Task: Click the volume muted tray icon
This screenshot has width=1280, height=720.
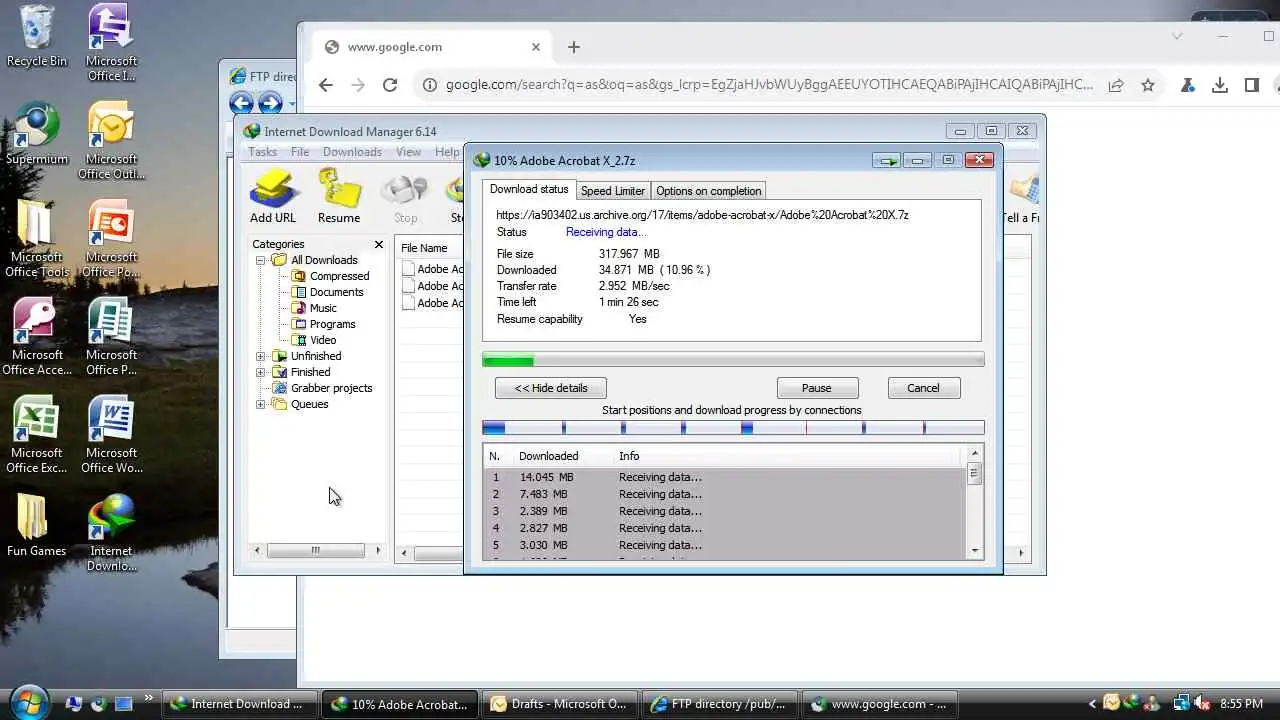Action: pyautogui.click(x=1203, y=704)
